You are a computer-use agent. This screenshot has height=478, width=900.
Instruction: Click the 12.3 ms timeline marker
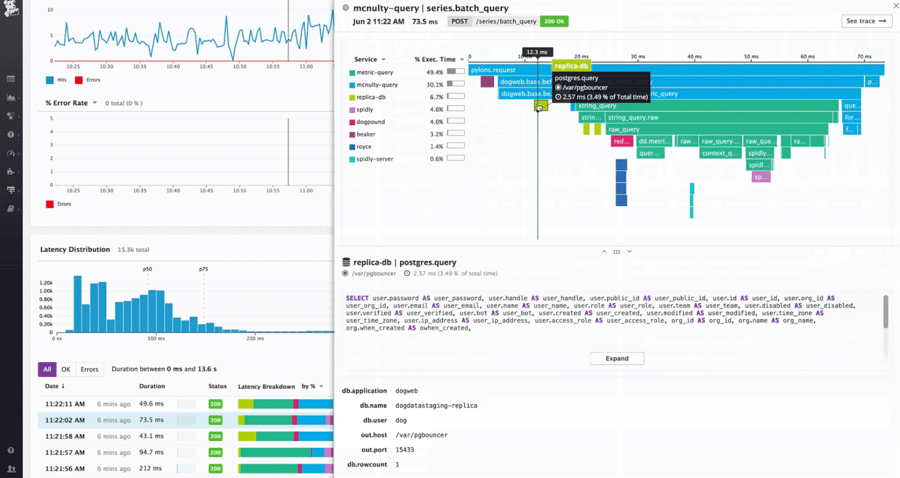click(x=537, y=52)
